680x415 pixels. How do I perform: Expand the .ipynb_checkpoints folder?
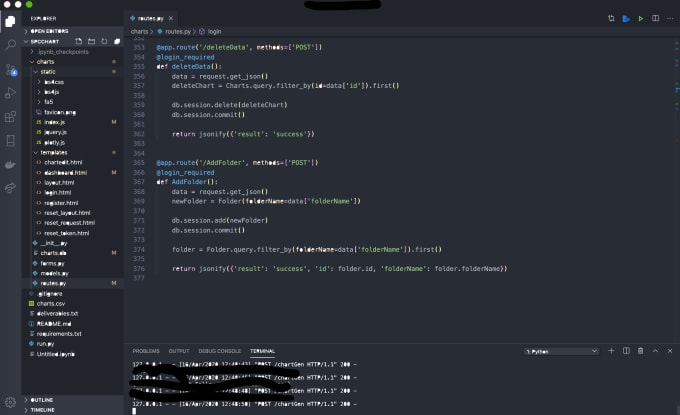[73, 52]
